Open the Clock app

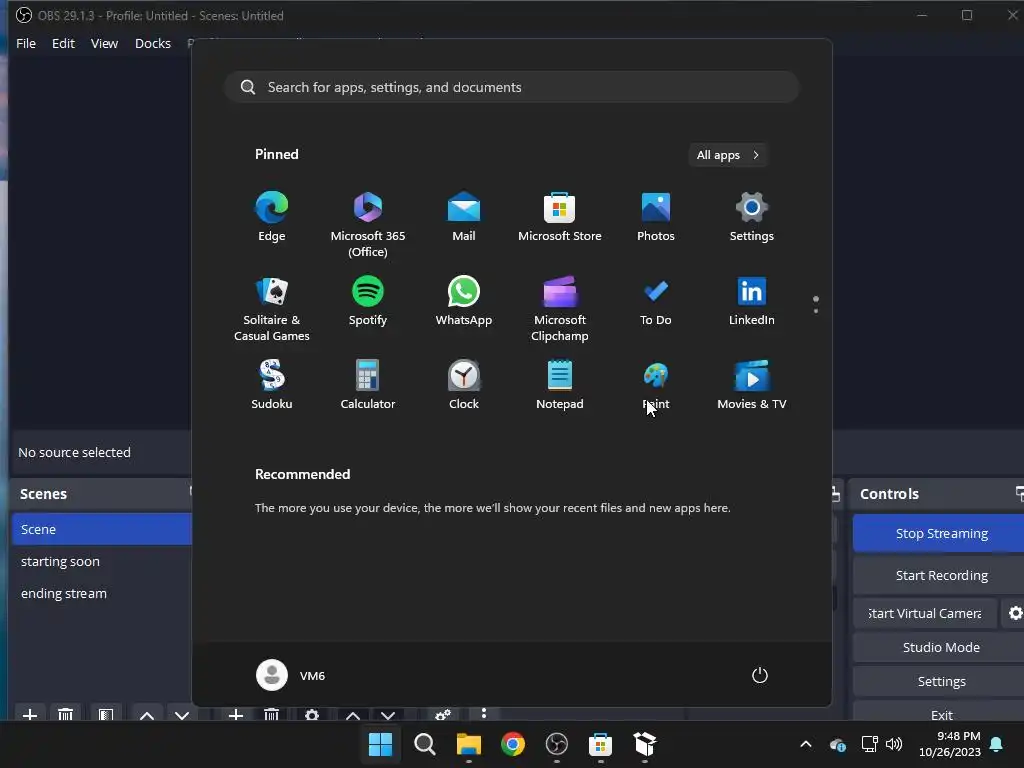(464, 385)
